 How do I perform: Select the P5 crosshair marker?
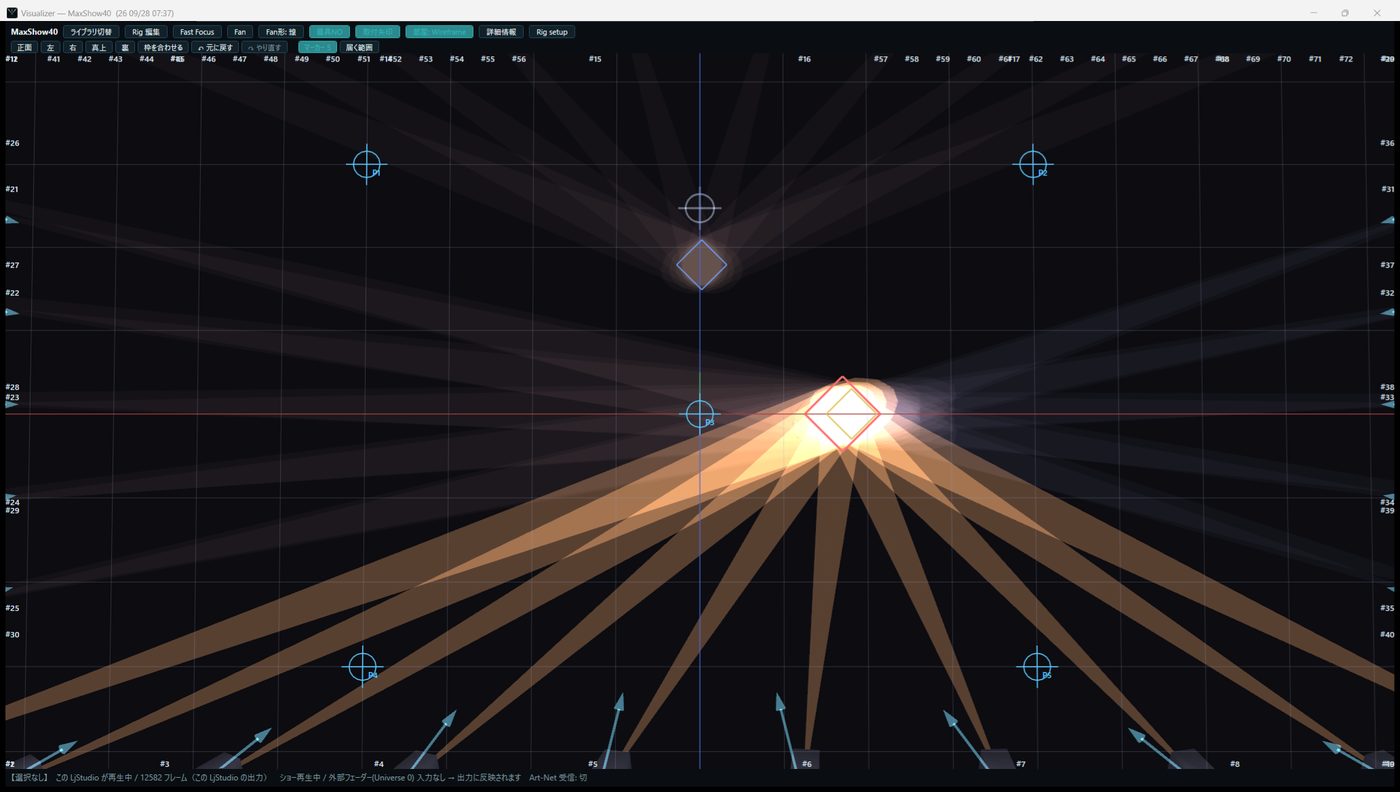[1037, 665]
